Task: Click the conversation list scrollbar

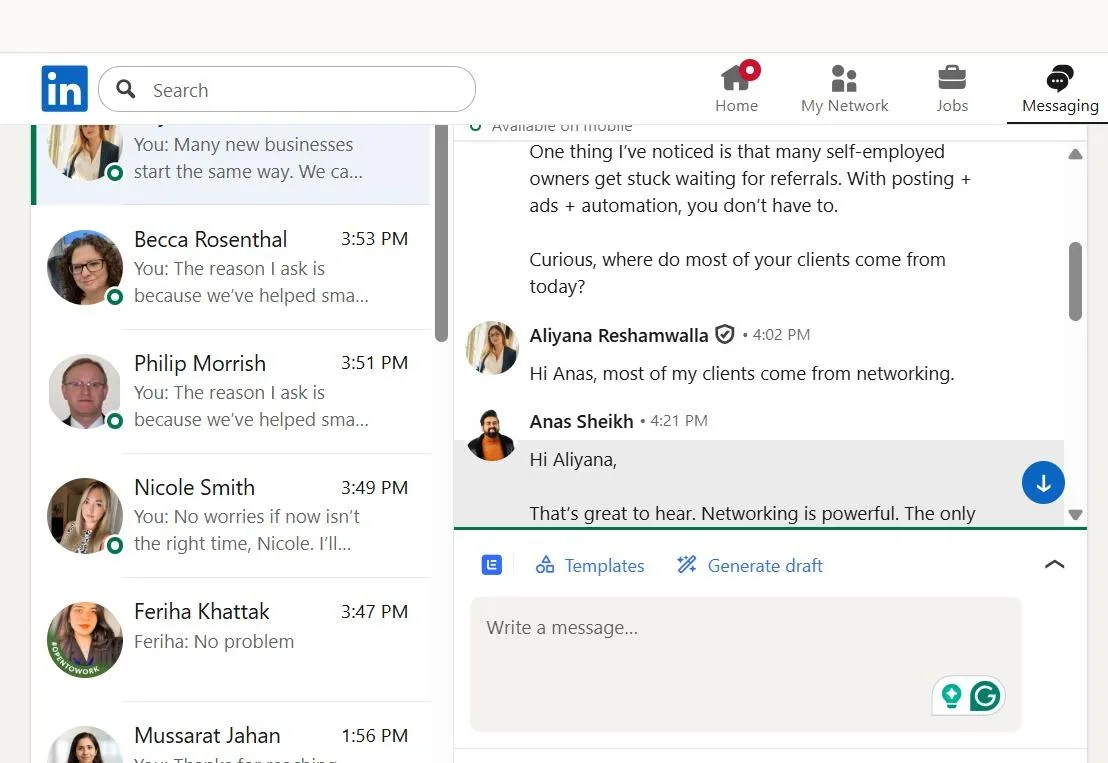Action: click(441, 233)
